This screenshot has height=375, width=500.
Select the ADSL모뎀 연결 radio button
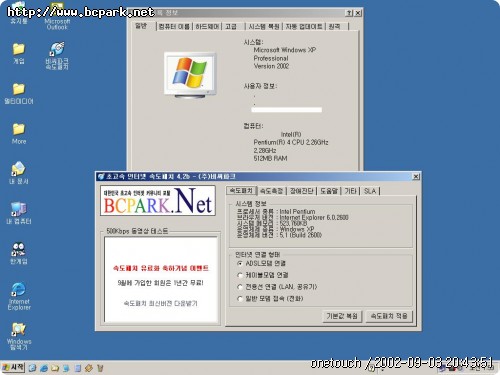coord(239,263)
